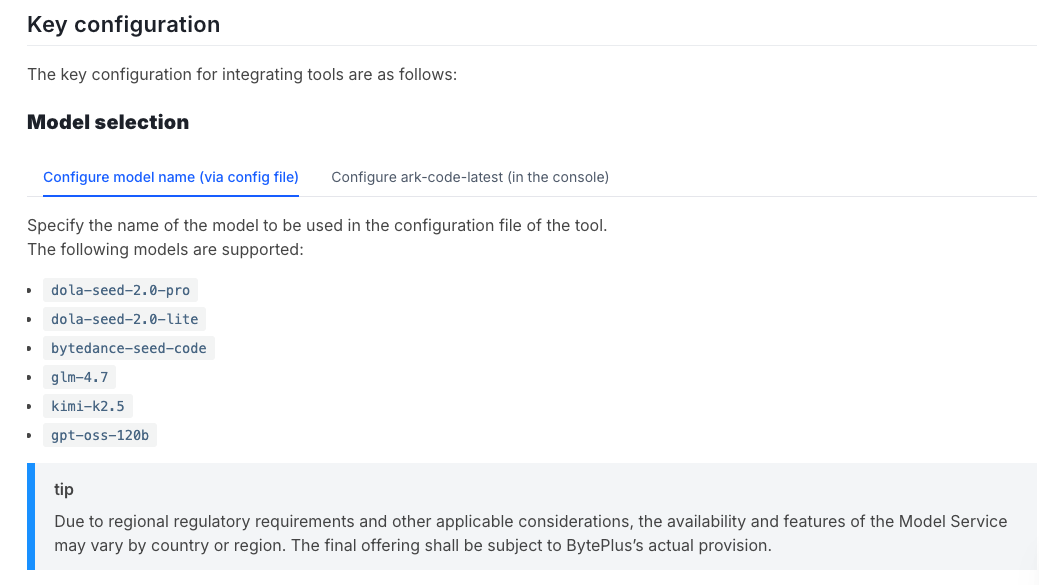Open Configure ark-code-latest (in the console) tab
This screenshot has width=1039, height=585.
(470, 178)
